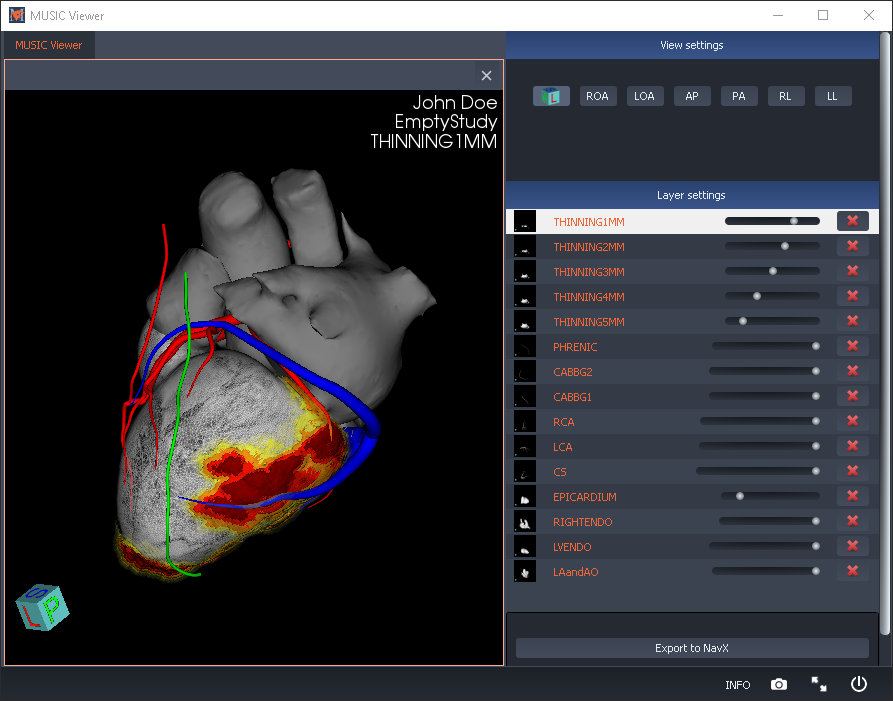Screen dimensions: 893x701
Task: Select the CABBG1 layer name
Action: pos(572,397)
